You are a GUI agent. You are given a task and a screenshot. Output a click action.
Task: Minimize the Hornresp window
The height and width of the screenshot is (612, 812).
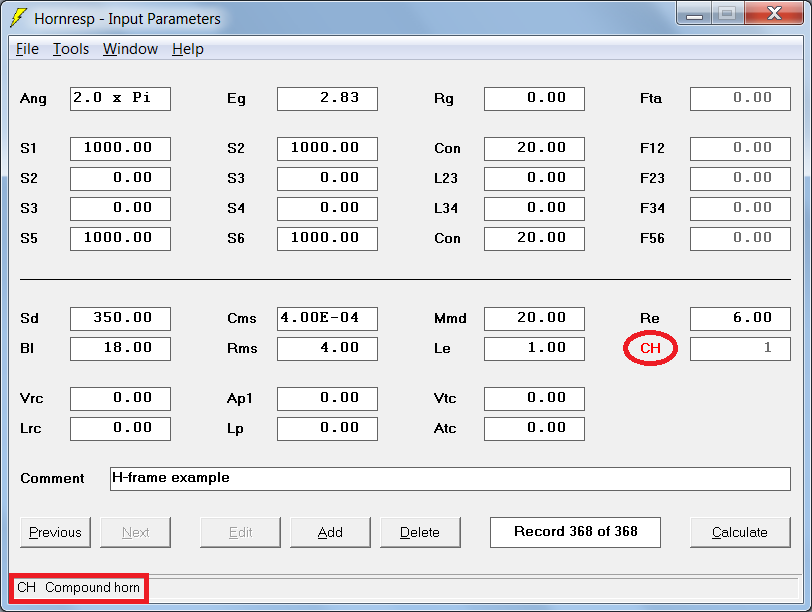(694, 14)
